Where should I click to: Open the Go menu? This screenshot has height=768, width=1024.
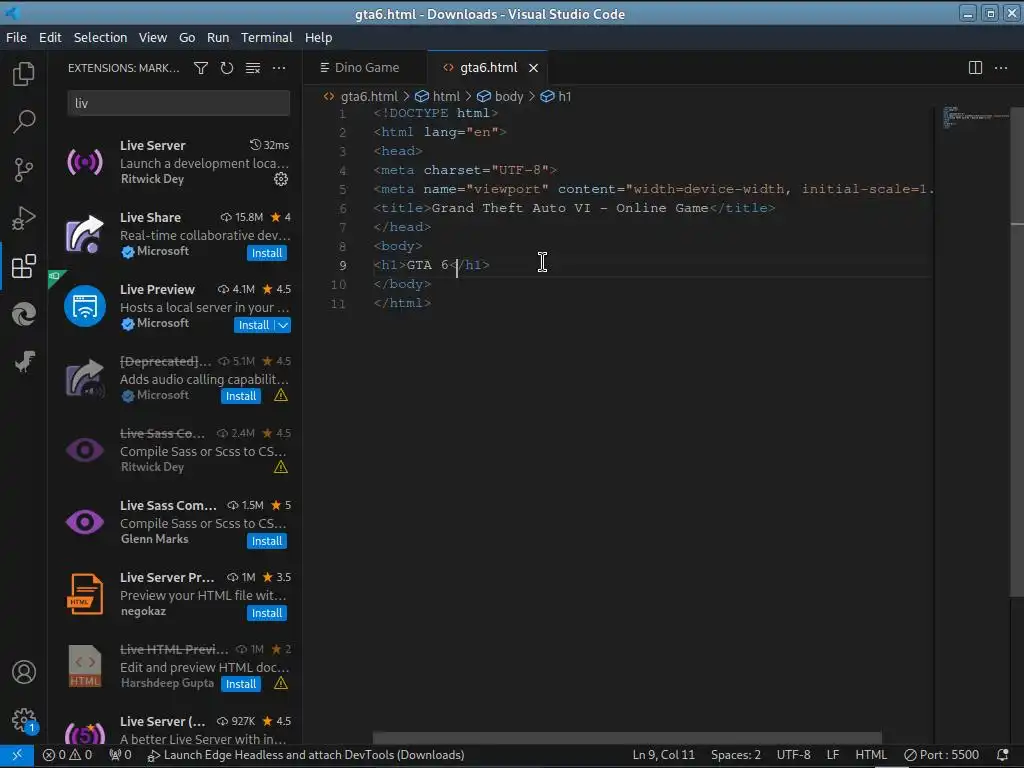(x=187, y=38)
